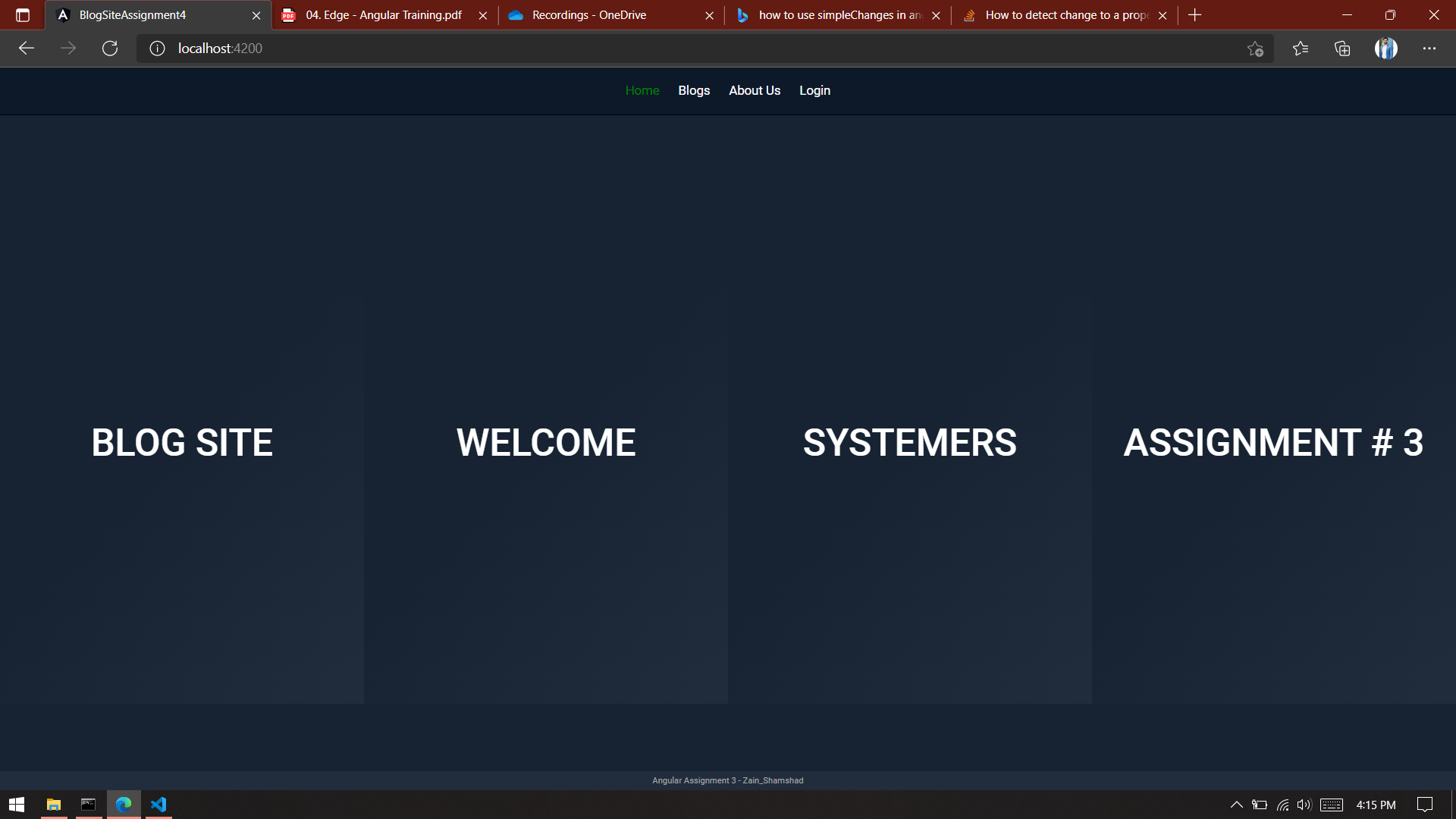Screen dimensions: 1456x819
Task: Switch to the Angular Training.pdf tab
Action: coord(383,14)
